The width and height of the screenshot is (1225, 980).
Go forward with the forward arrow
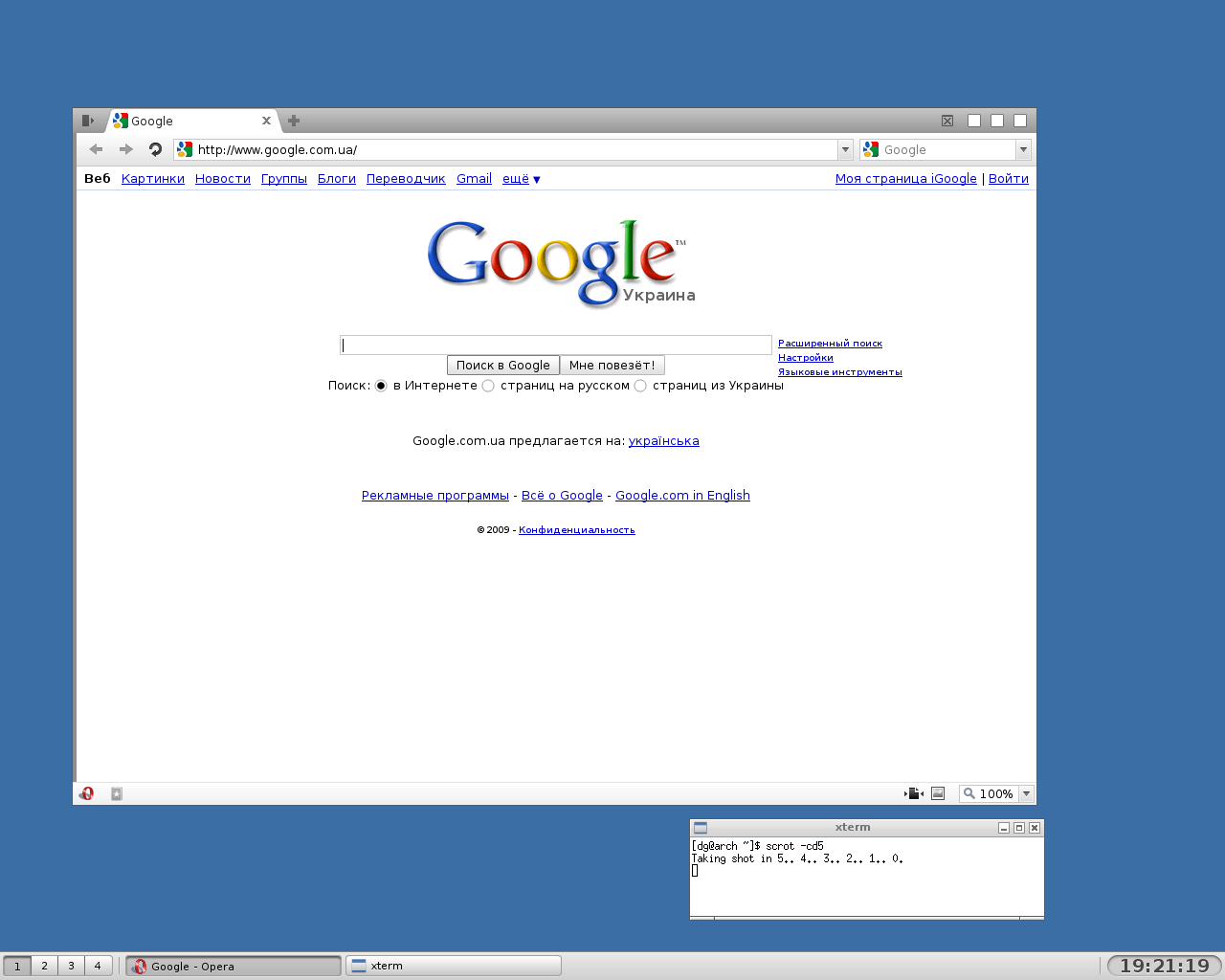(125, 149)
